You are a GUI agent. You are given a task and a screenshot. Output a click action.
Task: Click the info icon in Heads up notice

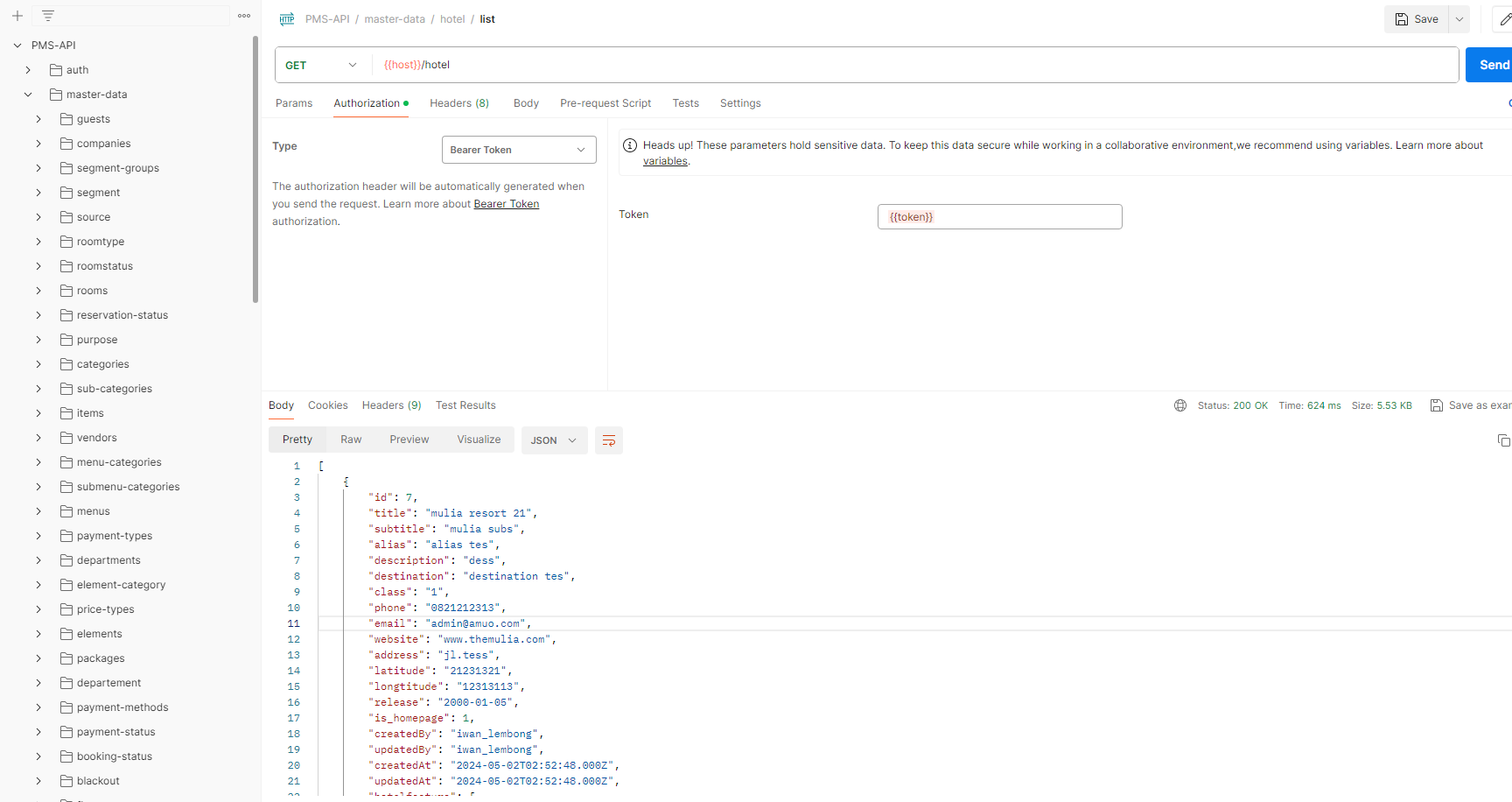point(629,145)
